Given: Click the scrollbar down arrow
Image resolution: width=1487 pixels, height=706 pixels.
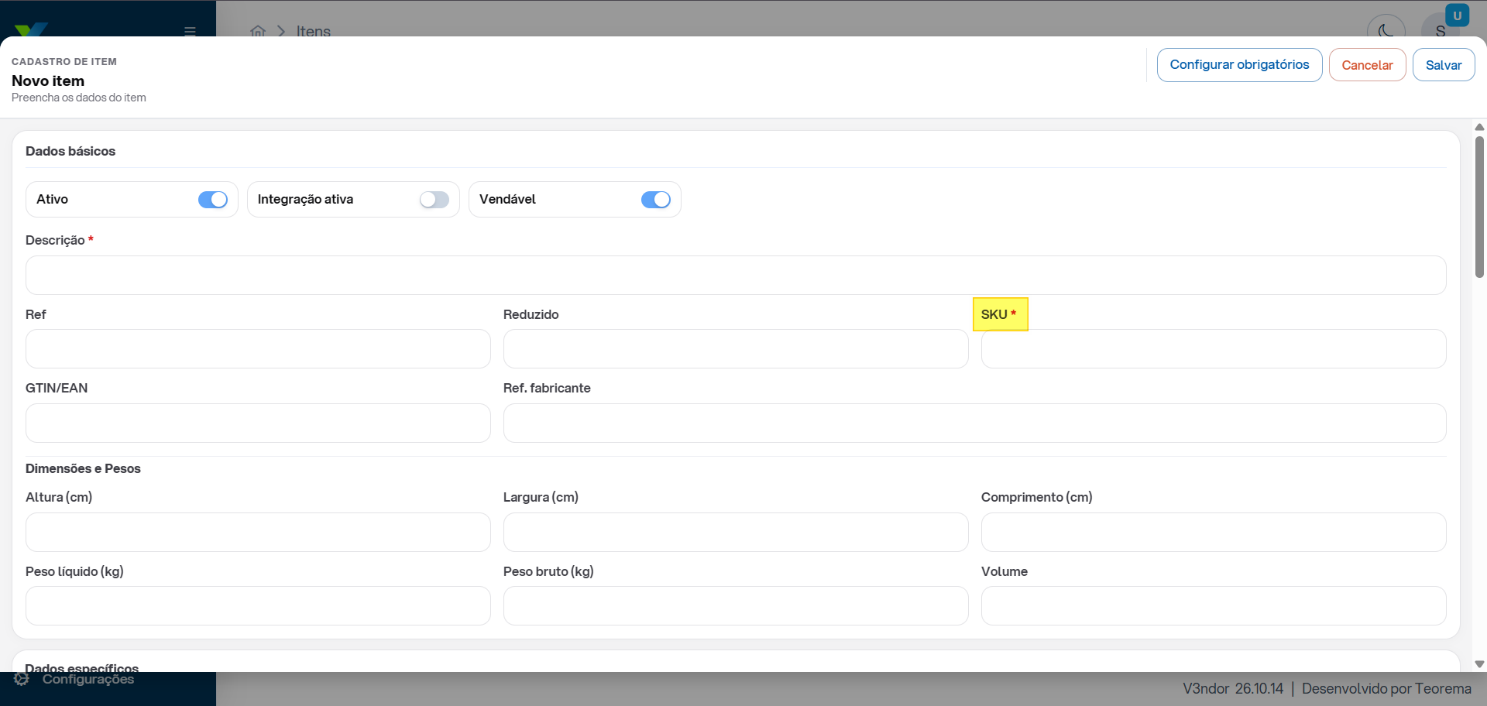Looking at the screenshot, I should click(x=1479, y=664).
